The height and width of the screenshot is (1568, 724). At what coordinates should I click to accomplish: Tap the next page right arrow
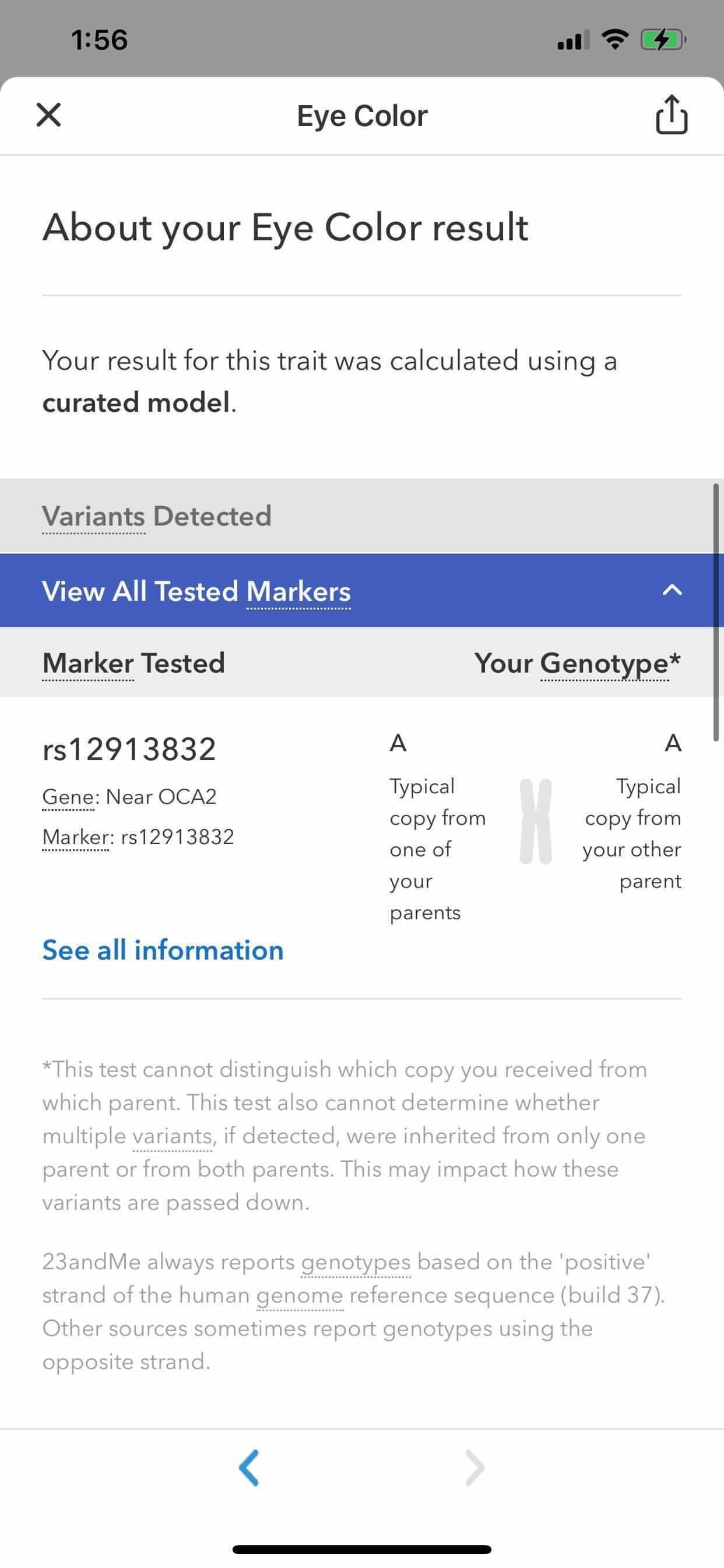475,1468
